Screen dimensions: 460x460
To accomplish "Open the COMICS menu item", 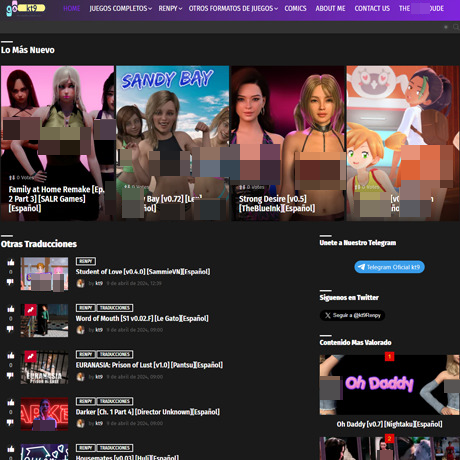I will click(295, 8).
